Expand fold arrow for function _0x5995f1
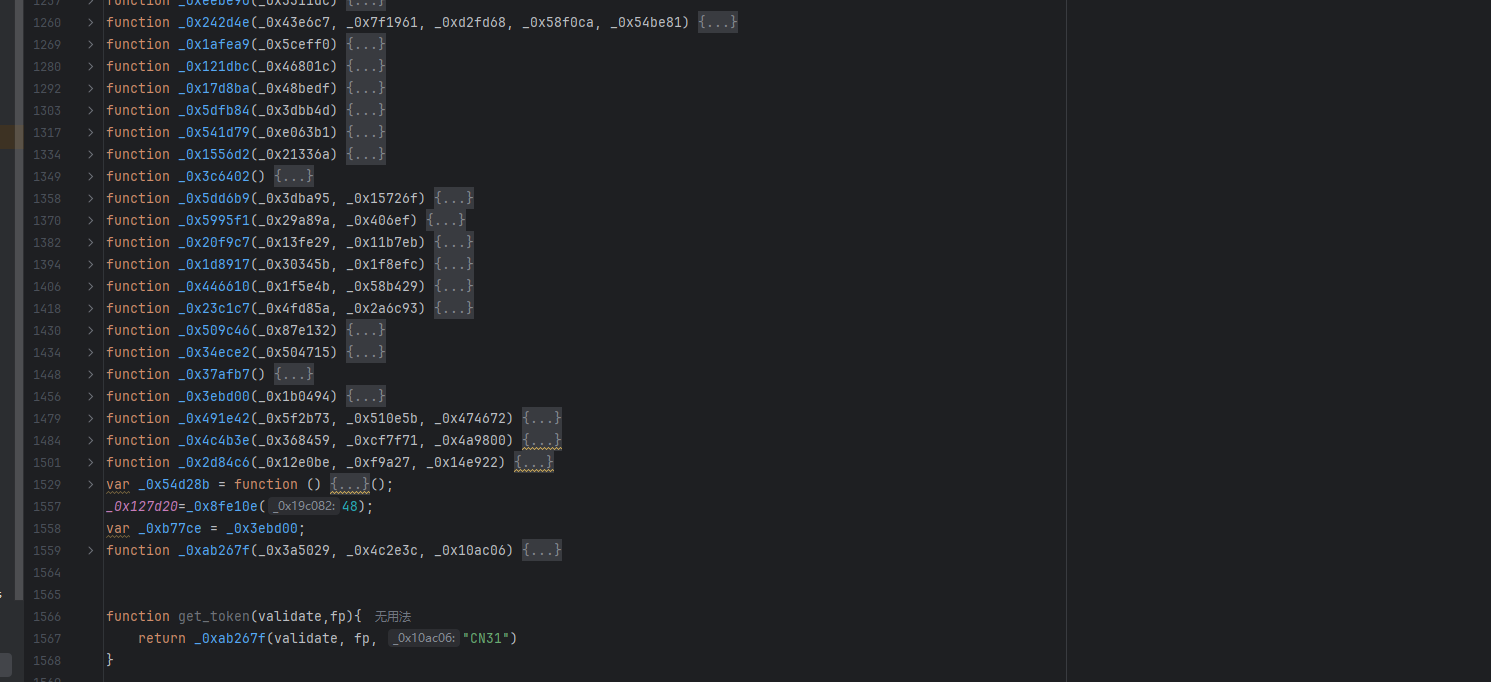The height and width of the screenshot is (682, 1491). [90, 220]
